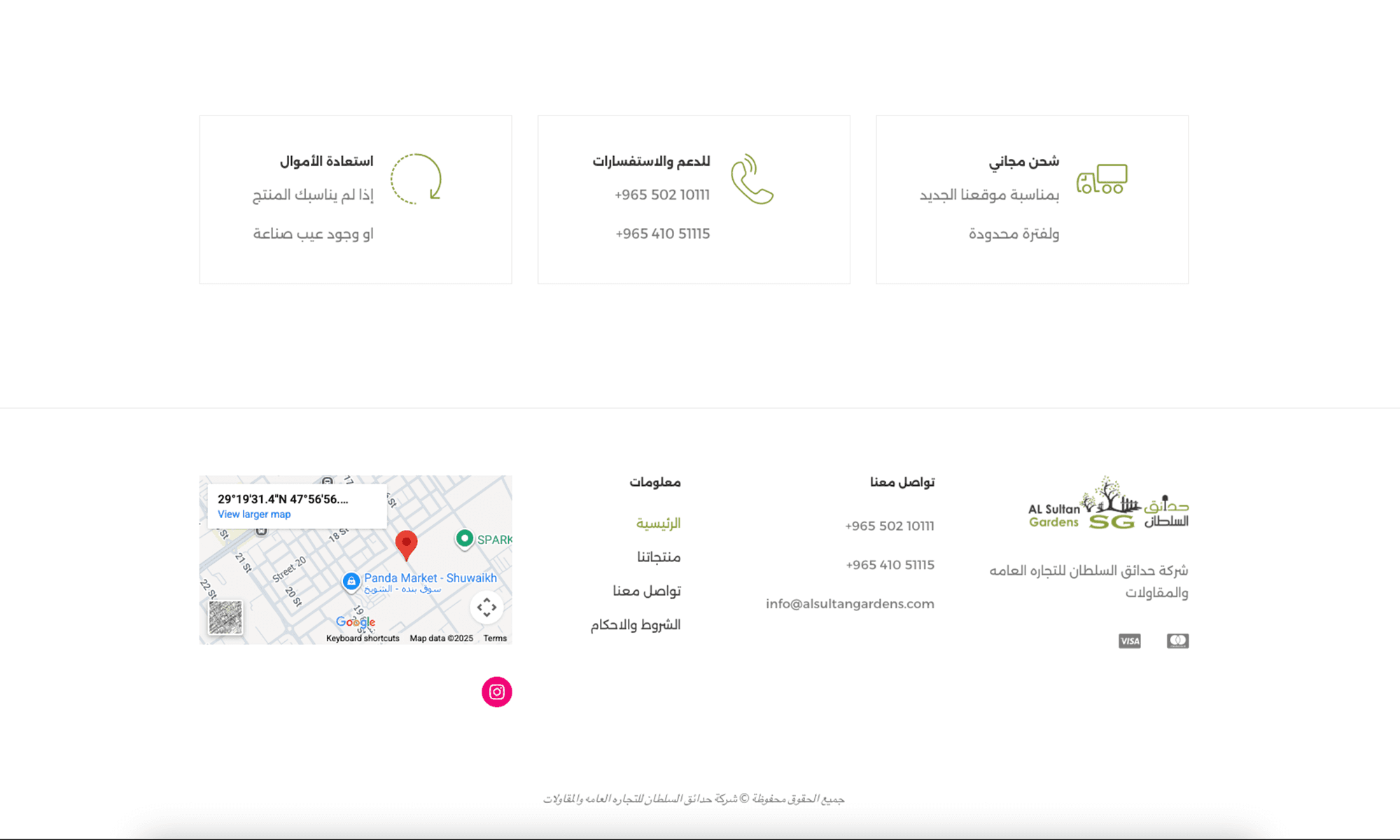Viewport: 1400px width, 840px height.
Task: Email info@alsultangardens.com via the link
Action: coord(850,603)
